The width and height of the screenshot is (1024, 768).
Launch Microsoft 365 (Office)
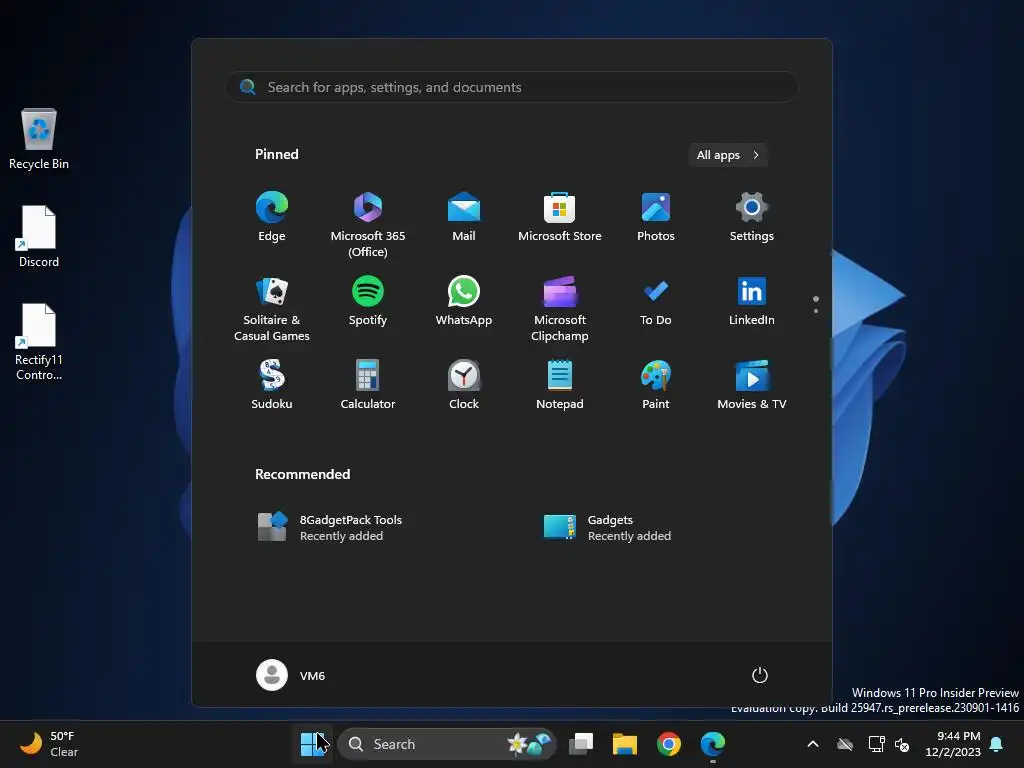tap(368, 225)
